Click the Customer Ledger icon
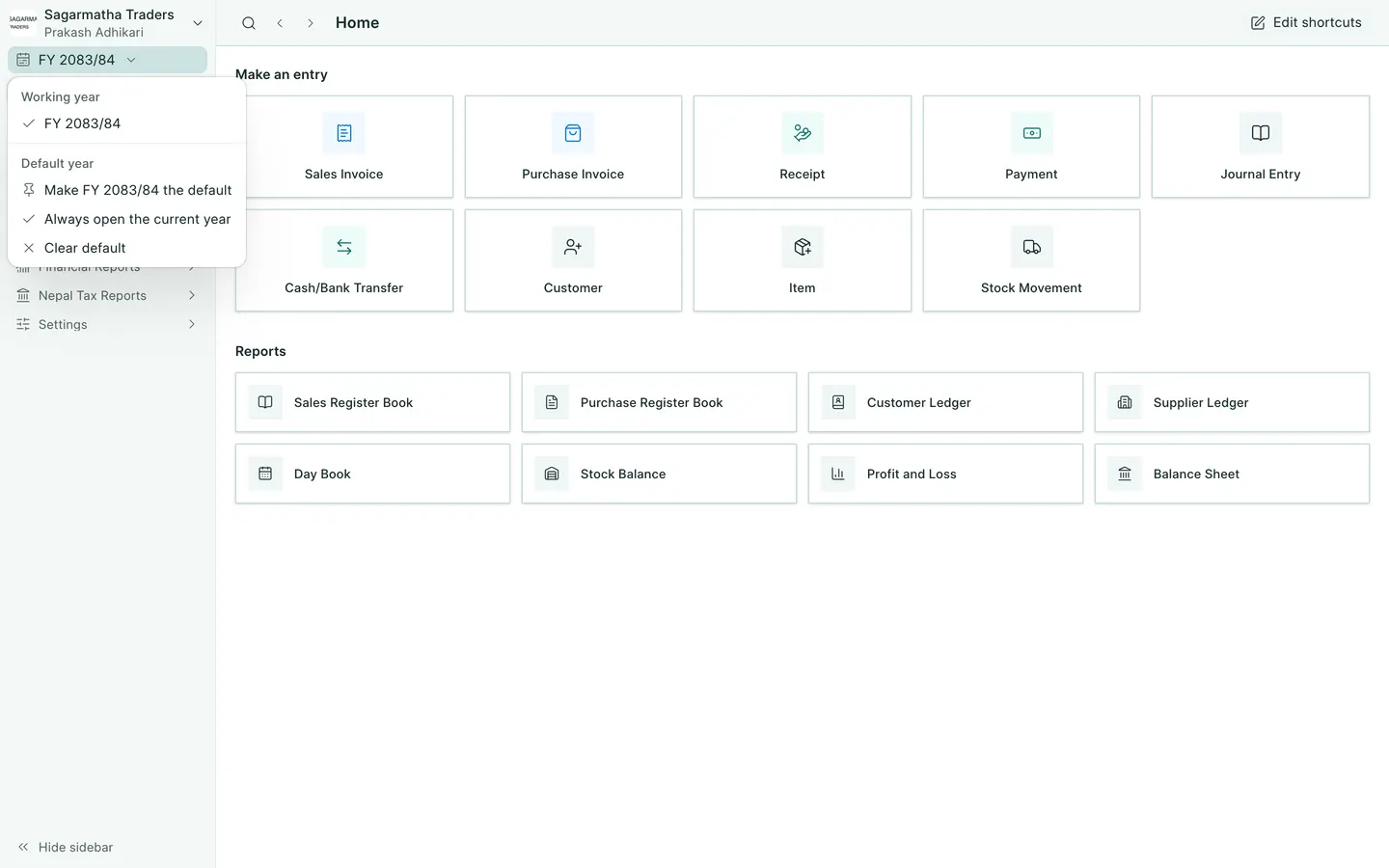This screenshot has height=868, width=1389. point(838,402)
